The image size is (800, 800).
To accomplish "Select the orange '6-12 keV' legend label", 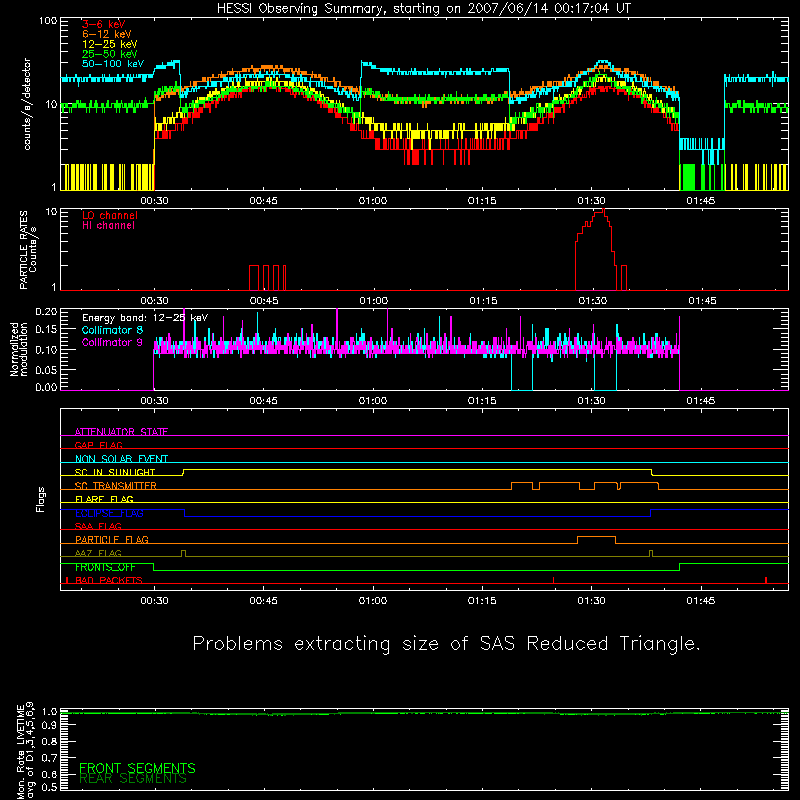I will click(107, 34).
